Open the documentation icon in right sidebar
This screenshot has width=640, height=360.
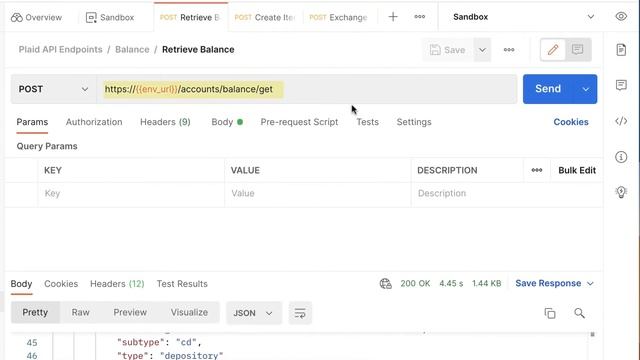coord(621,50)
